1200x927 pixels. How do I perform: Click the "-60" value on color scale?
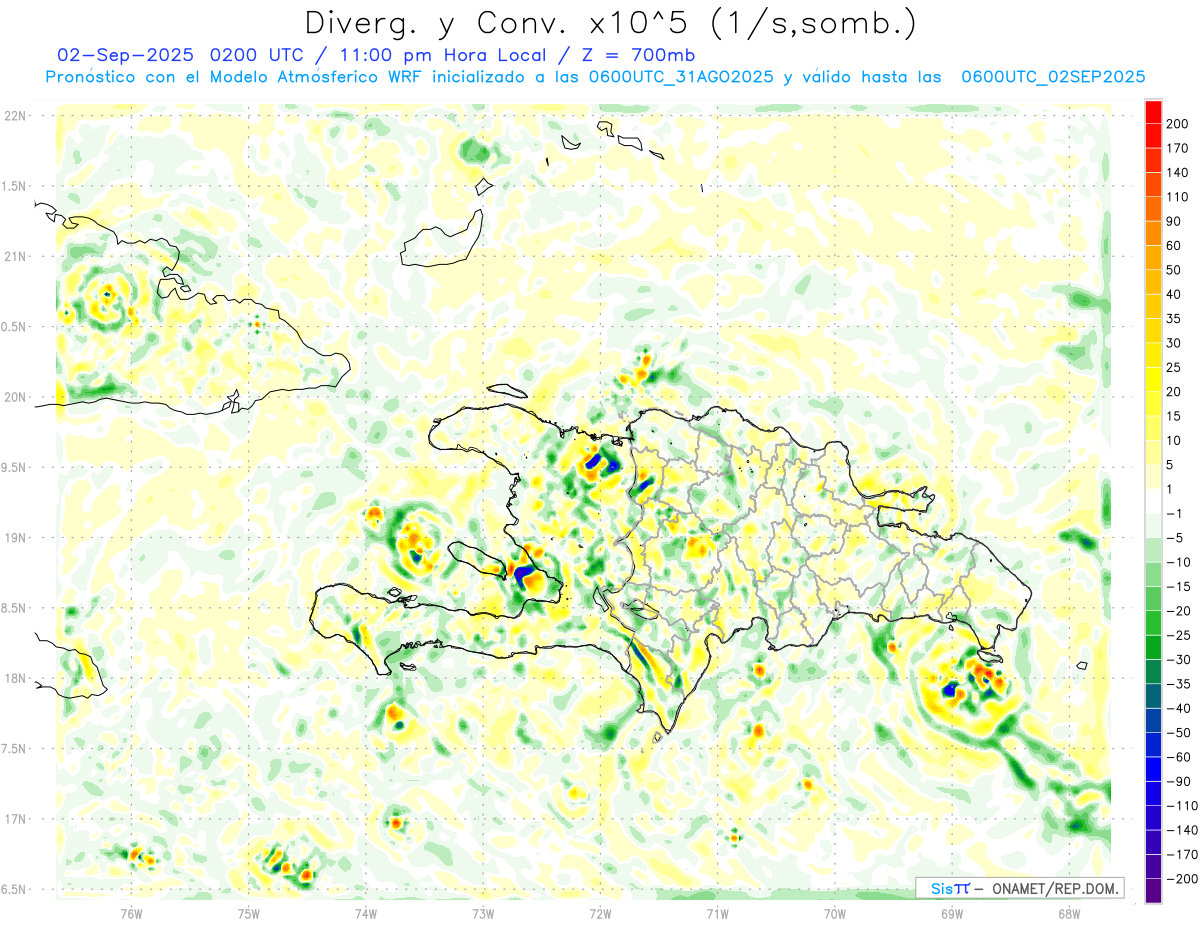pyautogui.click(x=1177, y=757)
